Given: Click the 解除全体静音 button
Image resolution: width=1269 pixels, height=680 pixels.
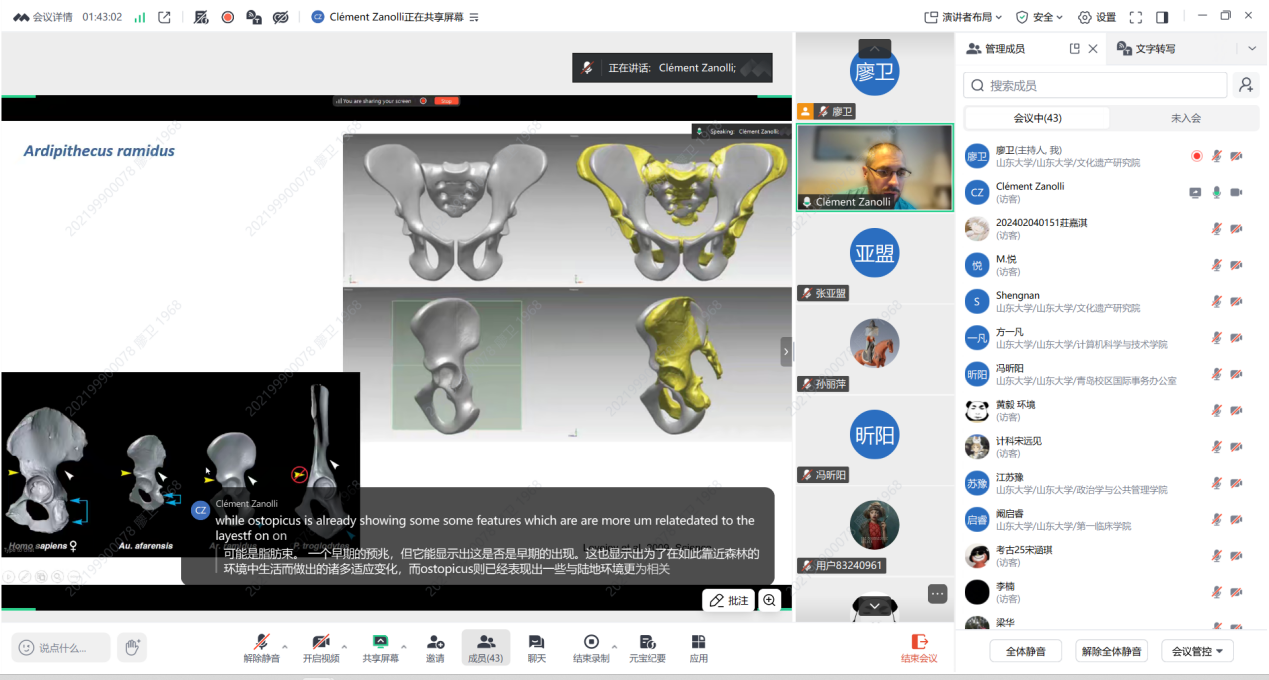Looking at the screenshot, I should tap(1111, 651).
